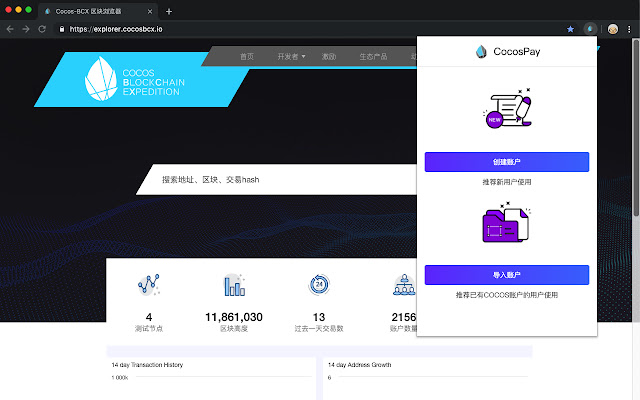Click the 推荐已有COCOS账户的用户使用 caption

[x=507, y=295]
